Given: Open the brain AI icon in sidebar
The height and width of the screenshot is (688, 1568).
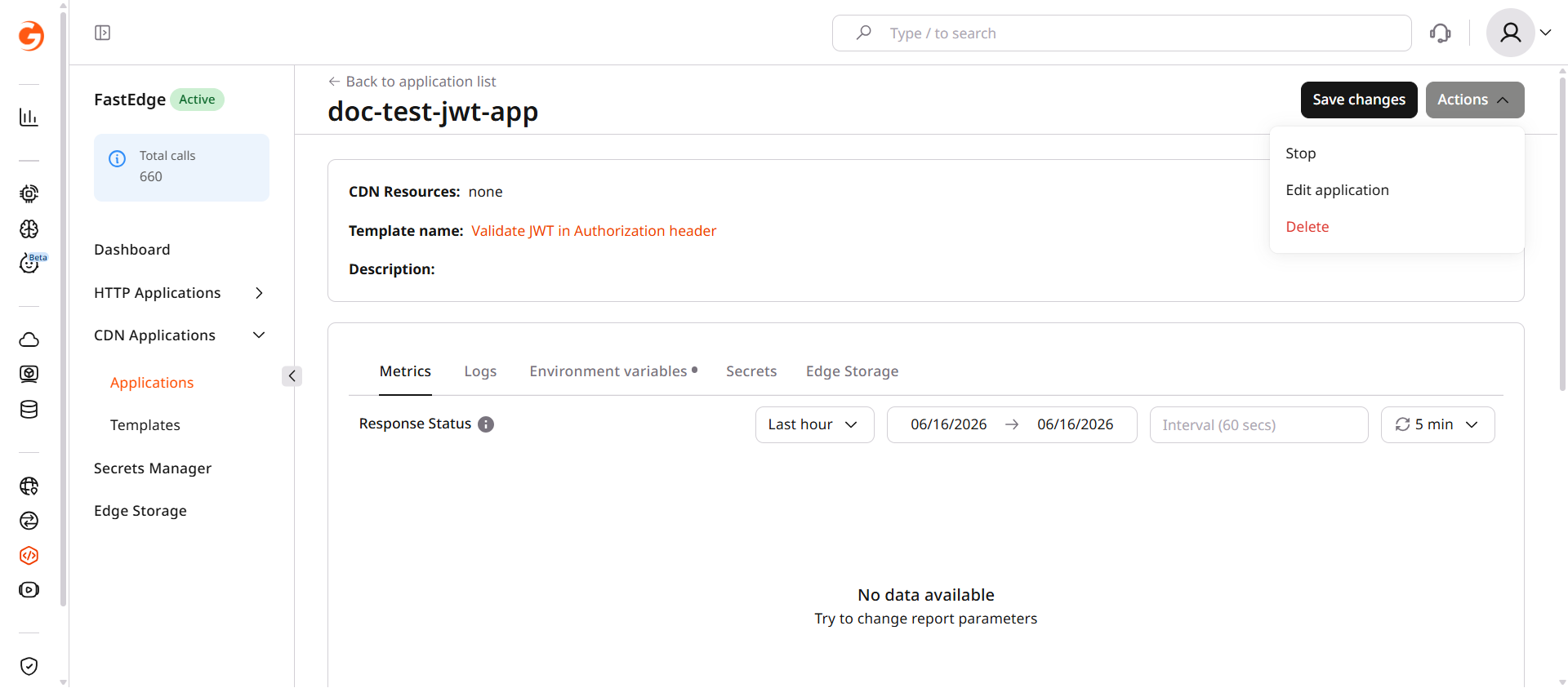Looking at the screenshot, I should (29, 229).
